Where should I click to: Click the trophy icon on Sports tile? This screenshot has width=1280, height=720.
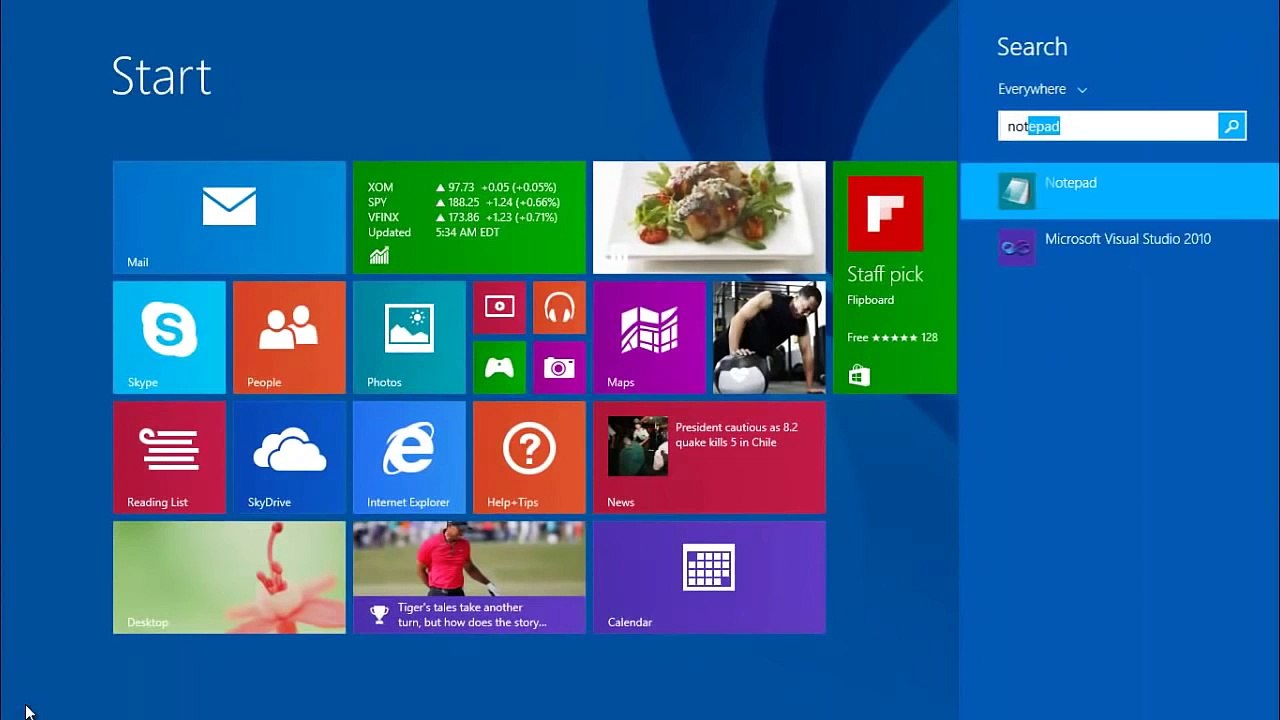point(379,614)
